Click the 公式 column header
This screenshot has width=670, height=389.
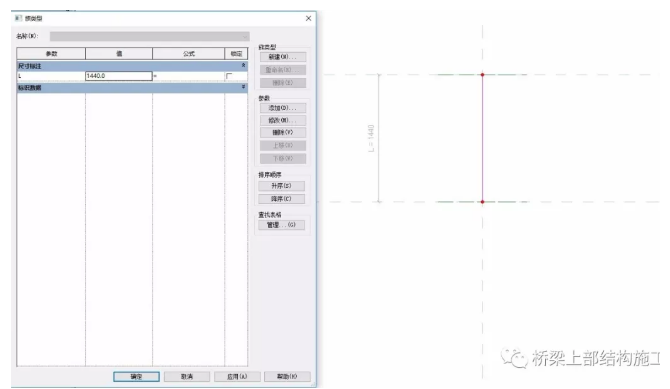click(x=188, y=53)
